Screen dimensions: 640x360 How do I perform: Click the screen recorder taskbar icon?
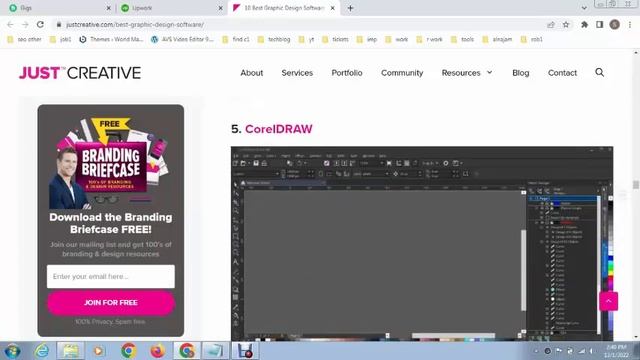point(245,351)
